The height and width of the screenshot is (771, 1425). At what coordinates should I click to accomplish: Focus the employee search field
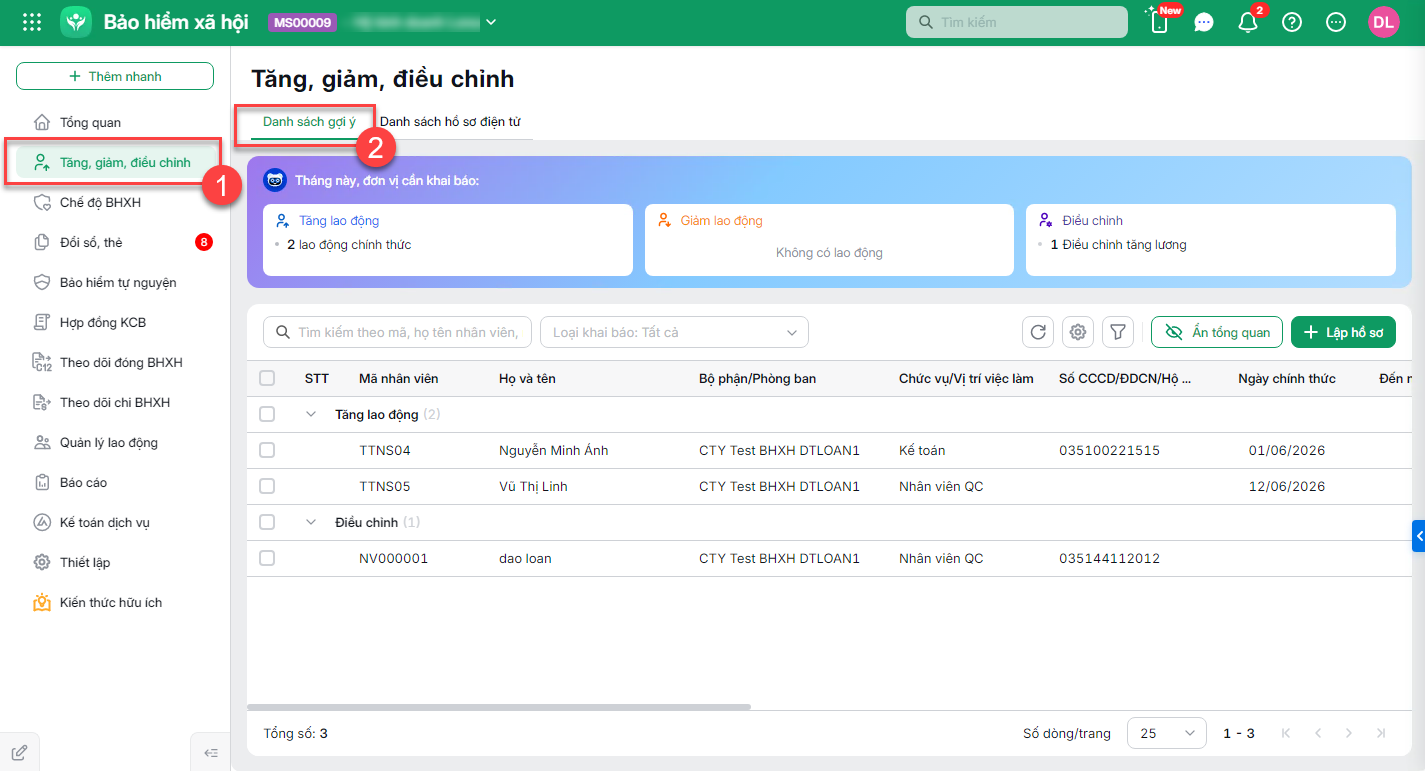[397, 332]
